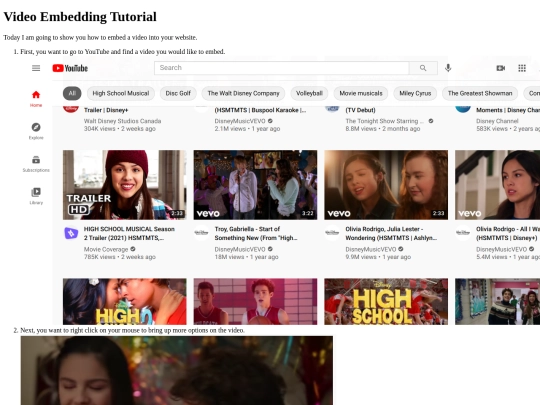Open the TRAILER HD video thumbnail
540x405 pixels.
click(125, 185)
